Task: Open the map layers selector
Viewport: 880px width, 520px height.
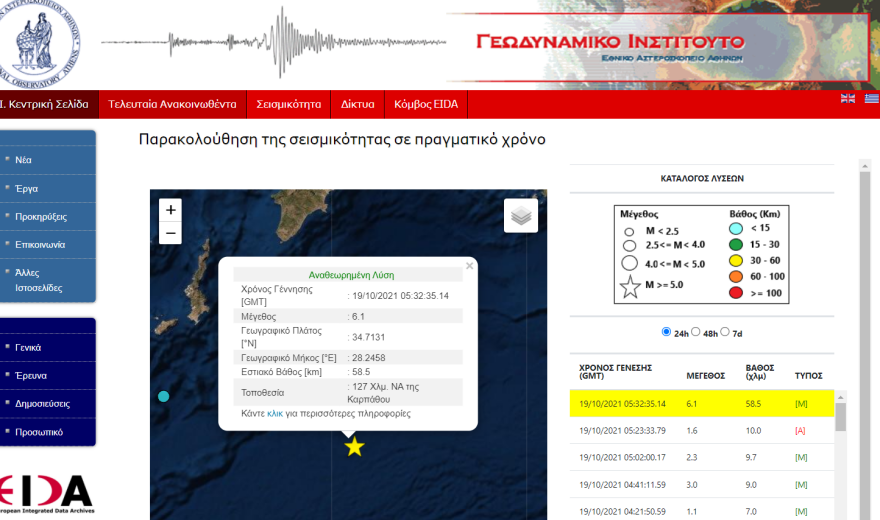Action: pyautogui.click(x=520, y=215)
